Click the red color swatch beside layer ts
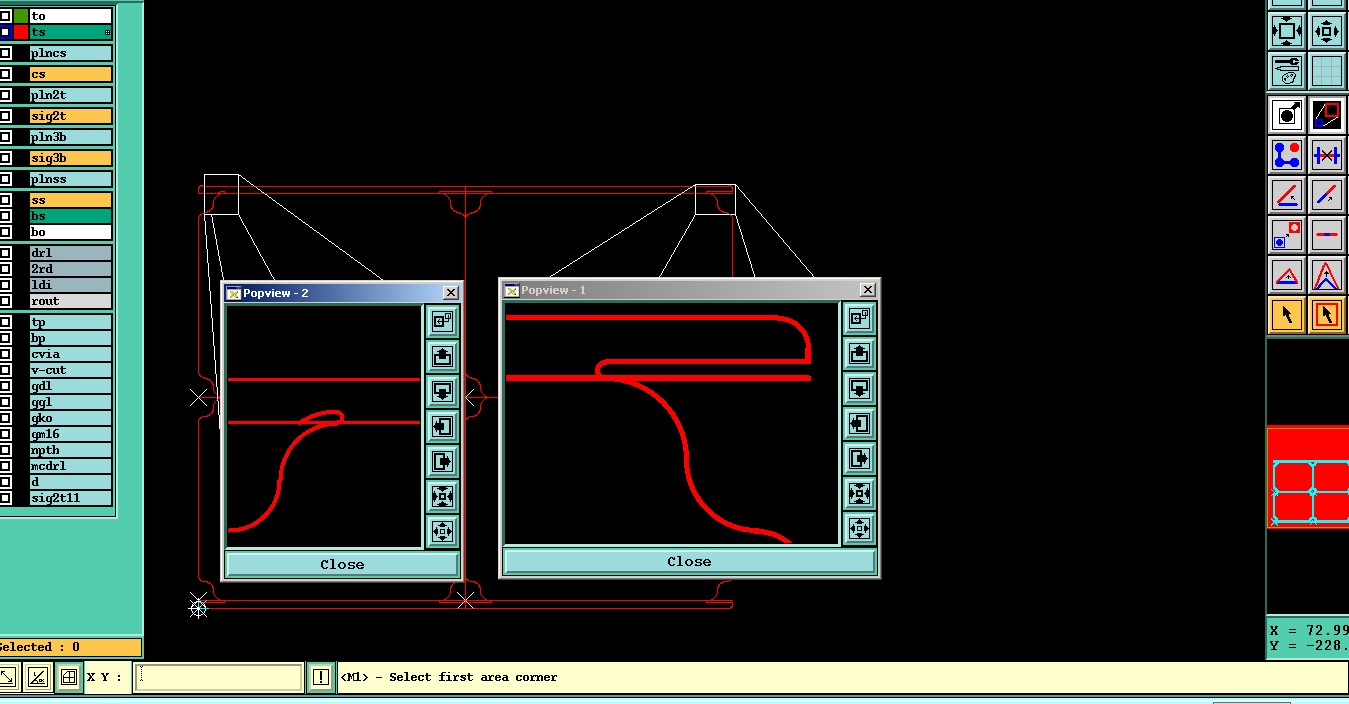The image size is (1349, 704). (21, 32)
